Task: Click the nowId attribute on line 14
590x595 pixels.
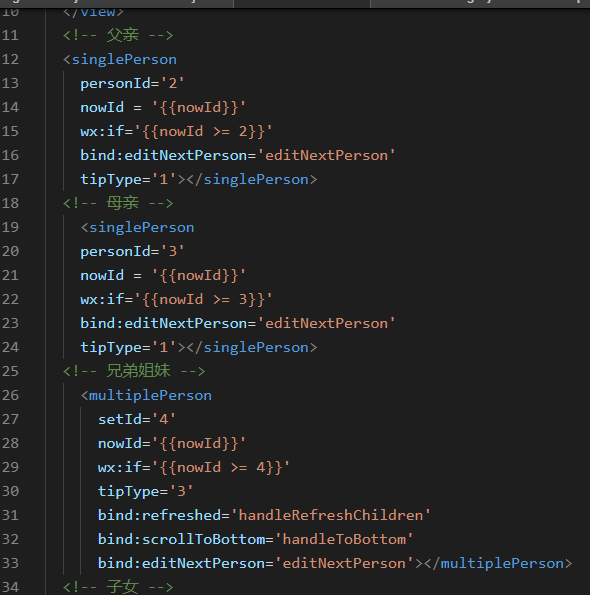Action: click(x=102, y=107)
